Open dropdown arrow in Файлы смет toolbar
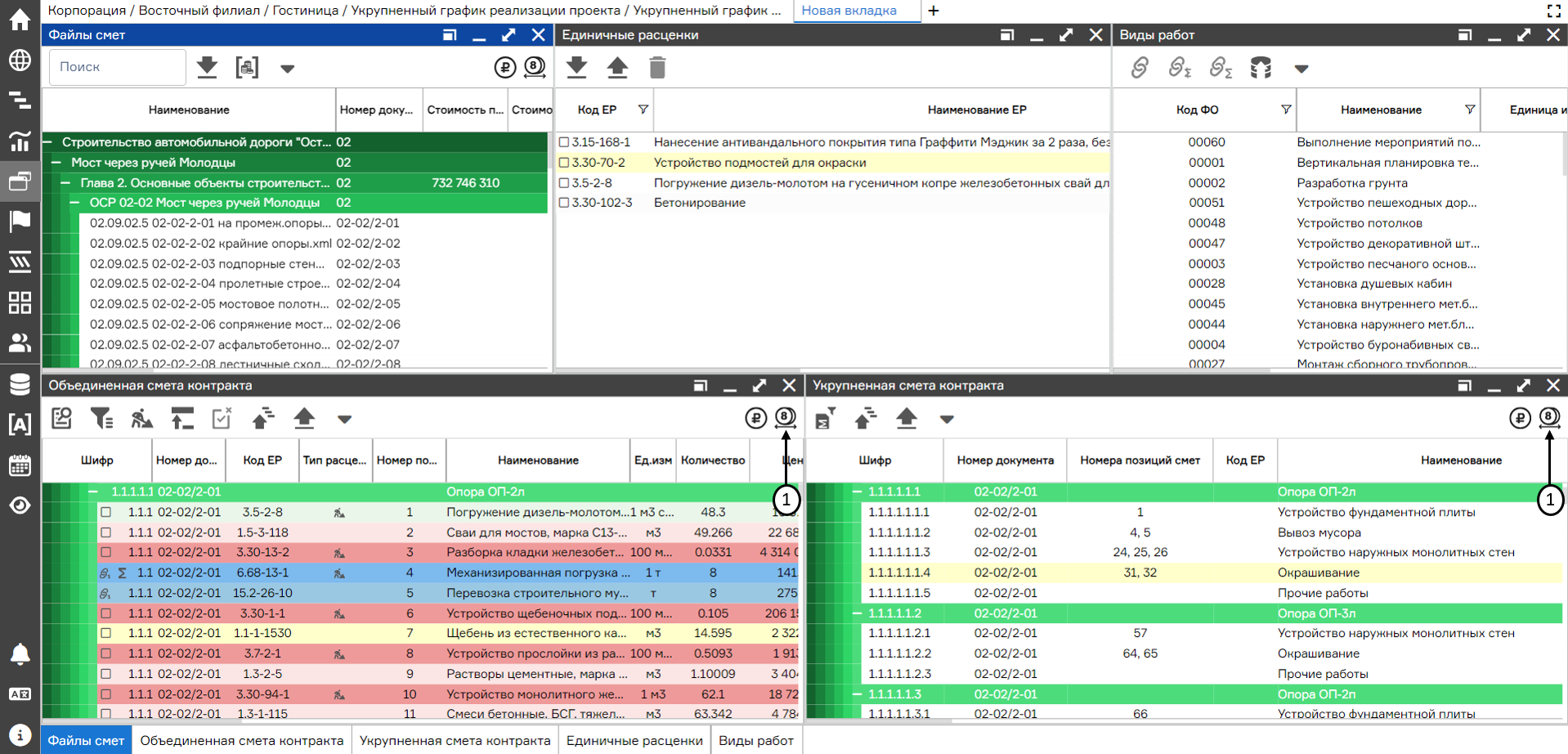Screen dimensions: 1568x754 [x=287, y=69]
